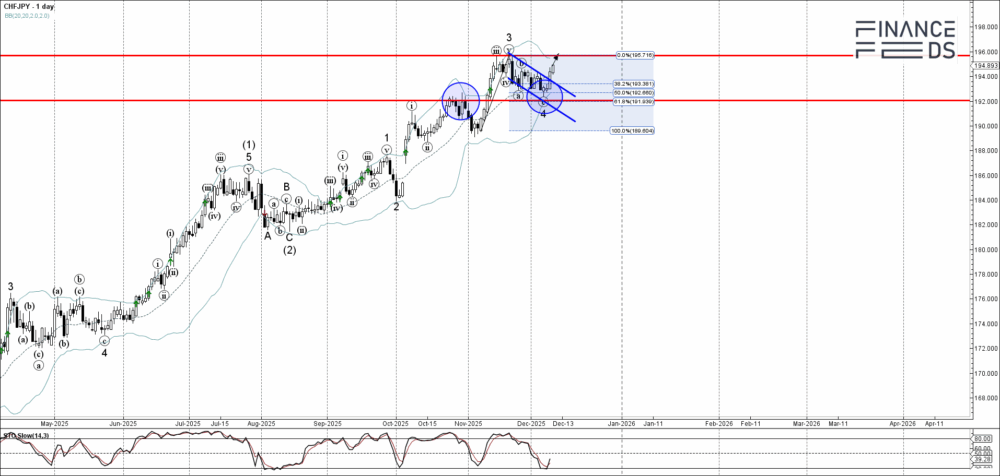This screenshot has width=1000, height=476.
Task: Click the 176.000 price axis label
Action: pyautogui.click(x=987, y=299)
